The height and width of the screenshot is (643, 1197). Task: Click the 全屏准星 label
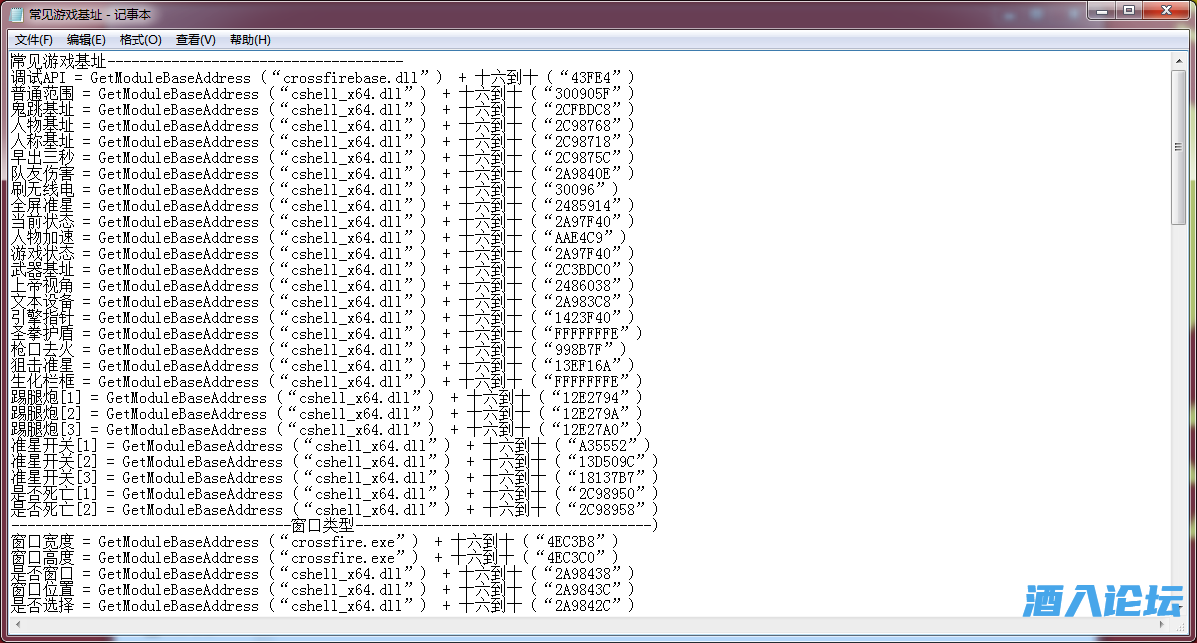[x=43, y=206]
